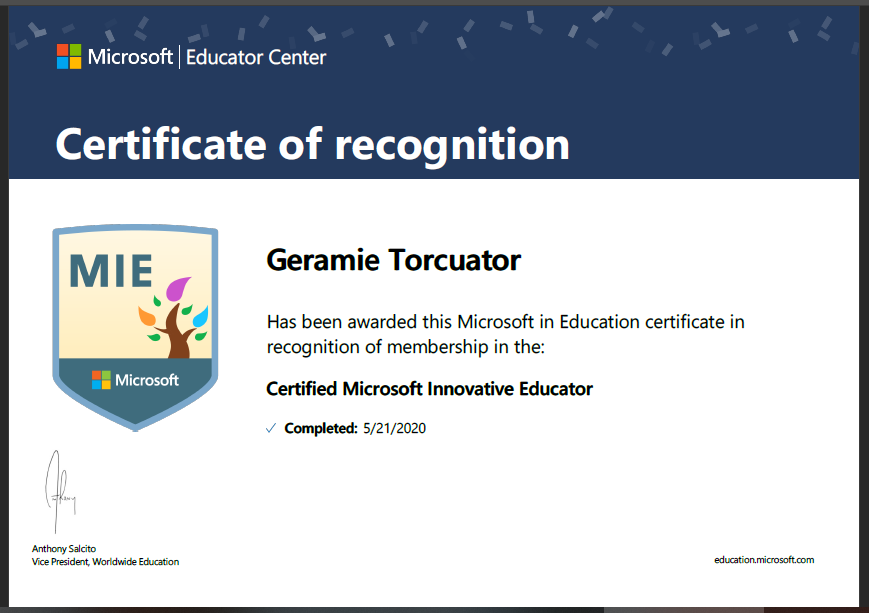Image resolution: width=869 pixels, height=613 pixels.
Task: Click the Vice President, Worldwide Education text
Action: [x=105, y=561]
